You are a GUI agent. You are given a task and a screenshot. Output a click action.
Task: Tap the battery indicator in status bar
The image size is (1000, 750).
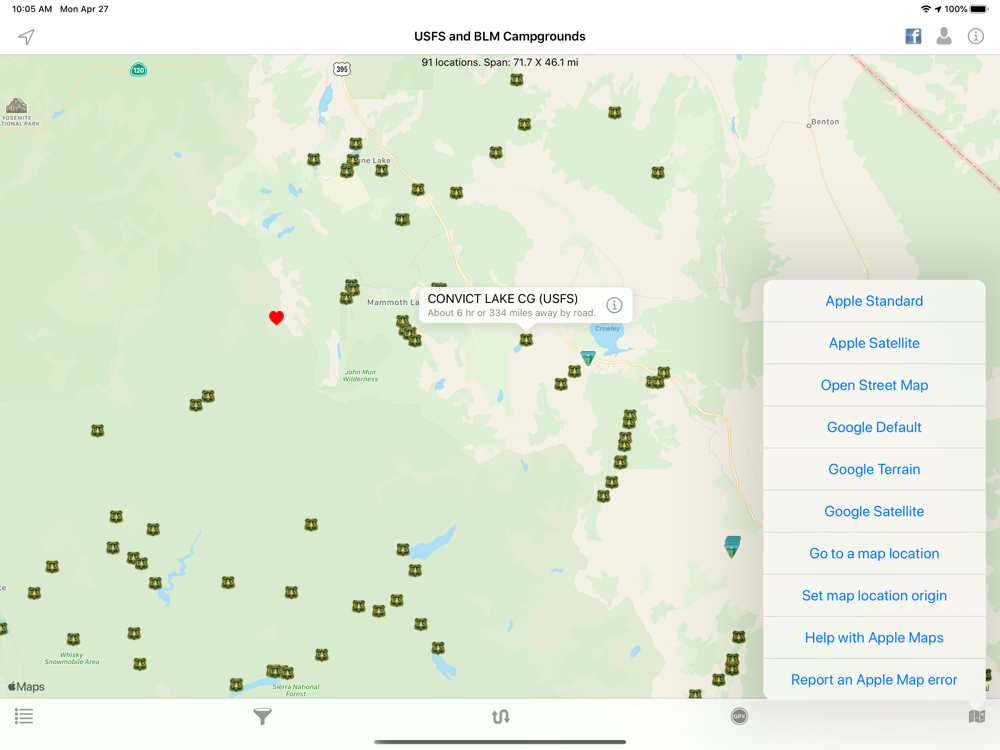point(980,9)
